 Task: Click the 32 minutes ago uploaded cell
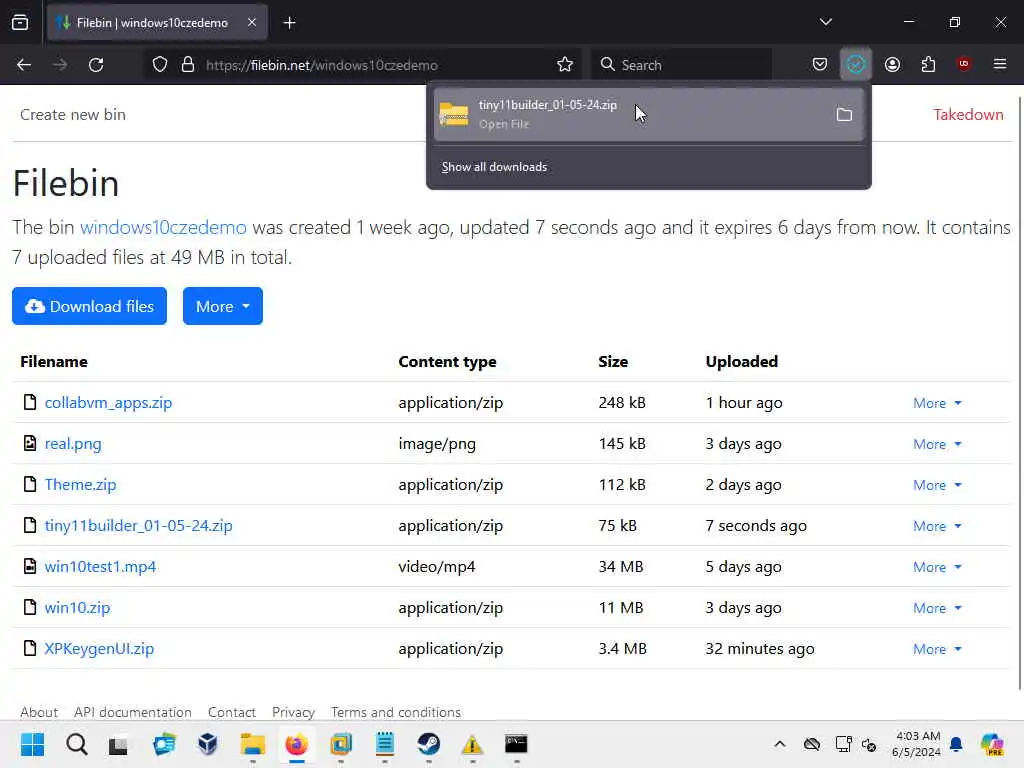(x=760, y=649)
